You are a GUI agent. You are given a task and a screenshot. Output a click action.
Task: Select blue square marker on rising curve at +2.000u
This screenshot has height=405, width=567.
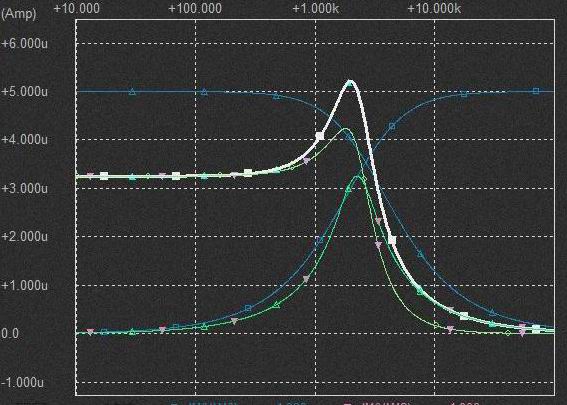[320, 239]
